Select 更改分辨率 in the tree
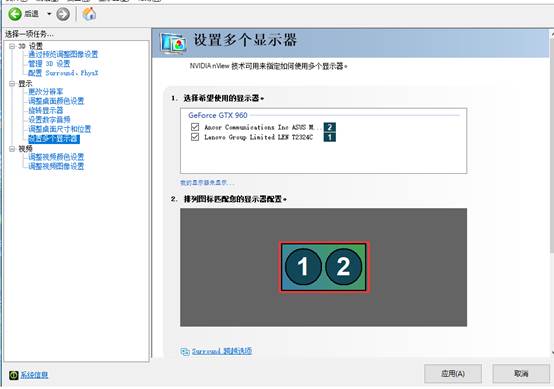This screenshot has width=554, height=389. [46, 92]
